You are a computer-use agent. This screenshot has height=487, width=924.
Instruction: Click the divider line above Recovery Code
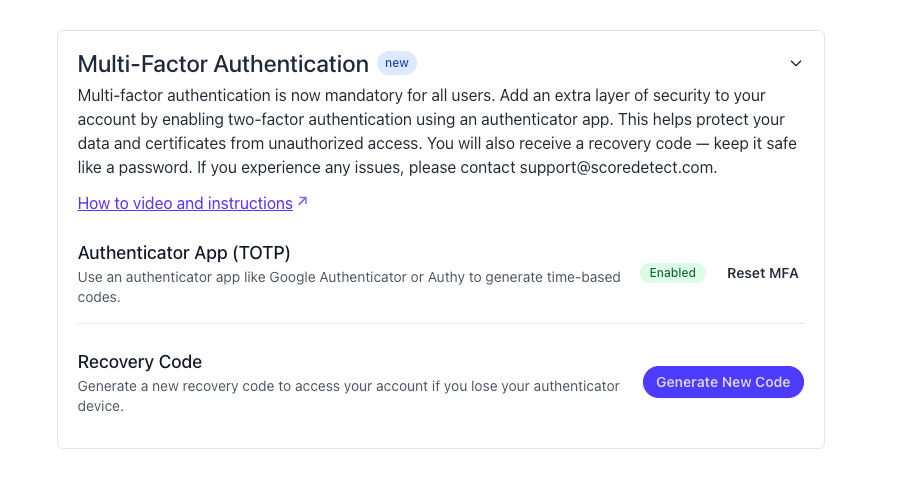[x=440, y=323]
